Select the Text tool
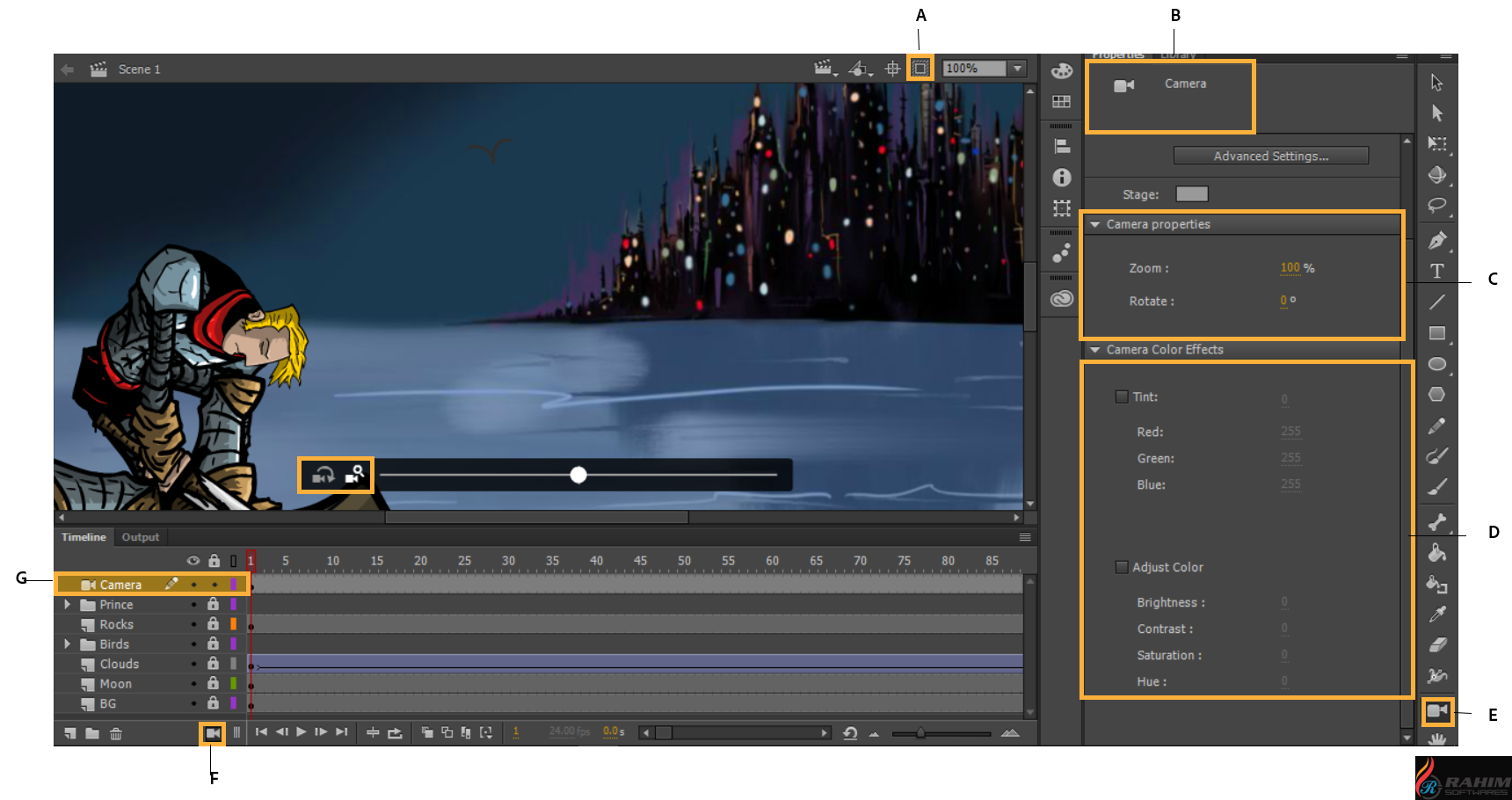This screenshot has width=1512, height=800. coord(1436,271)
